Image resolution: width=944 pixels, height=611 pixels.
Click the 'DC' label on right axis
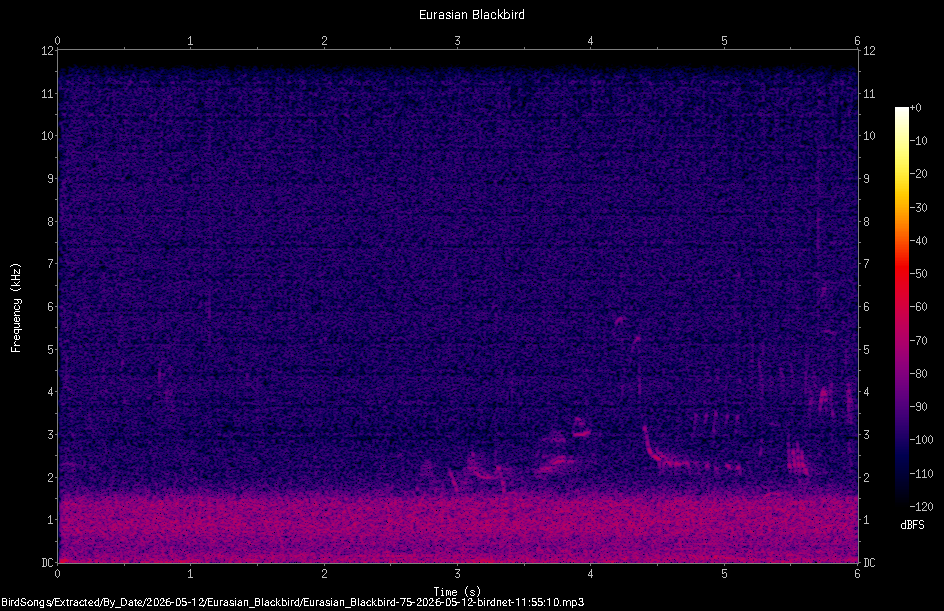(x=869, y=562)
